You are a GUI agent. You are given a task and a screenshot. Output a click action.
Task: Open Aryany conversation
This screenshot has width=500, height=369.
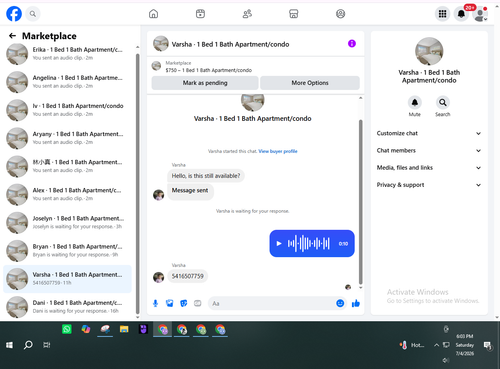pyautogui.click(x=68, y=138)
